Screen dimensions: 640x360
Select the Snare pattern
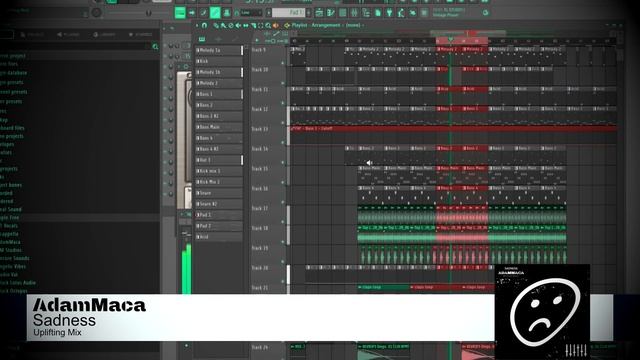tap(219, 193)
